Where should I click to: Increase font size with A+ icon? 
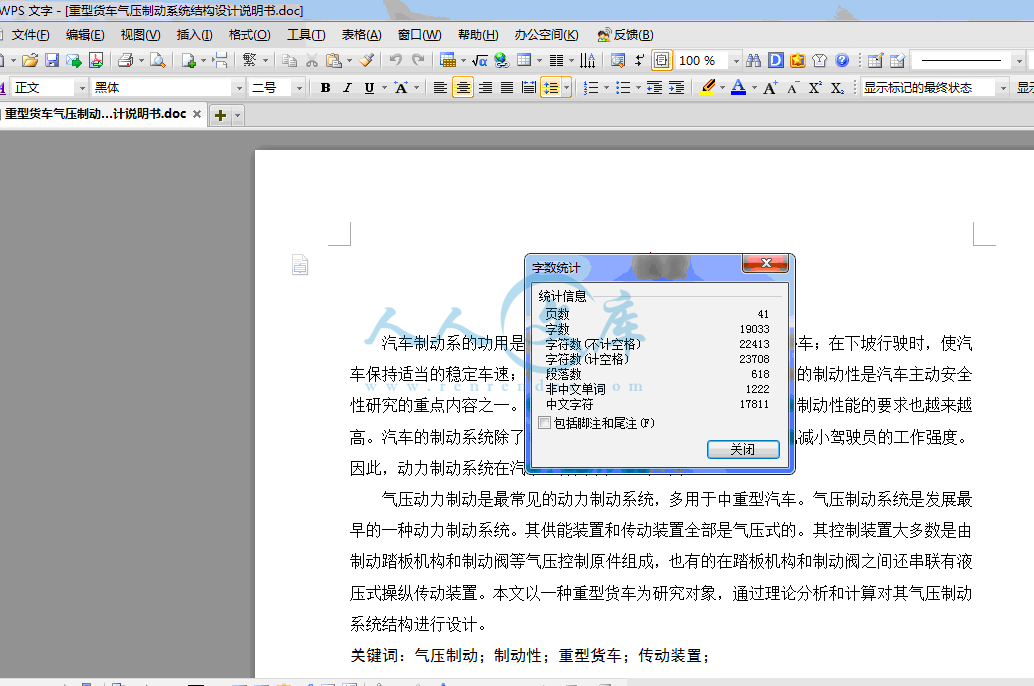(770, 88)
